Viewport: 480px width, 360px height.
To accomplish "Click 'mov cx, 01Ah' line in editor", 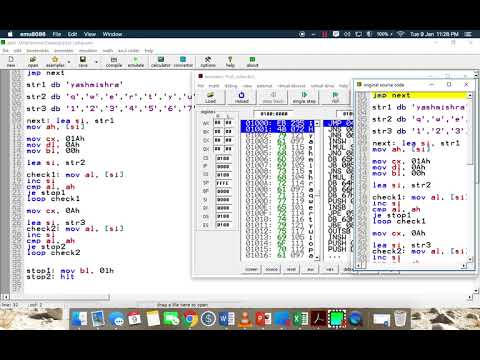I will coord(55,139).
